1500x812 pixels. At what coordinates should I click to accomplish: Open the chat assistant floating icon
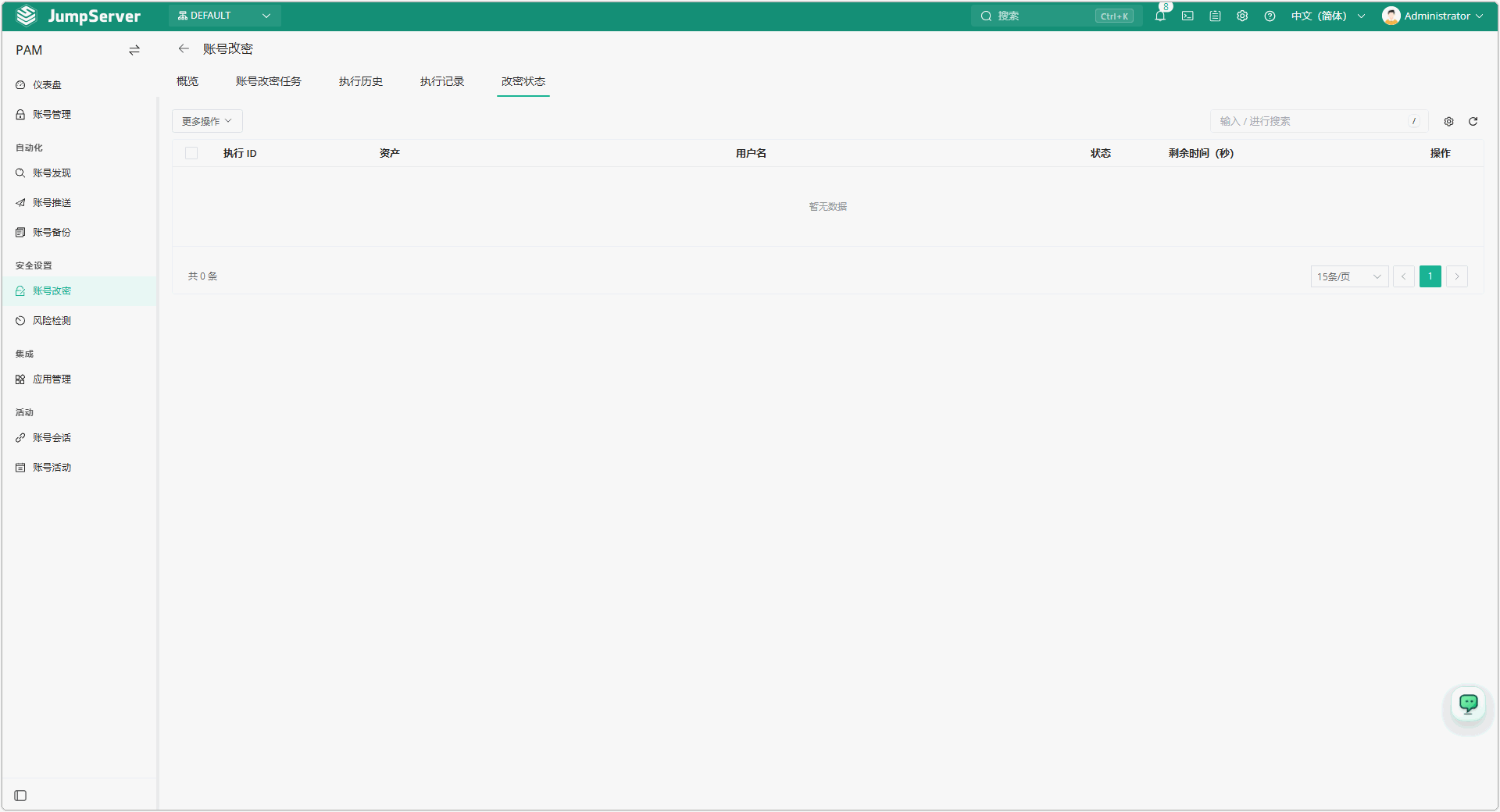coord(1469,704)
